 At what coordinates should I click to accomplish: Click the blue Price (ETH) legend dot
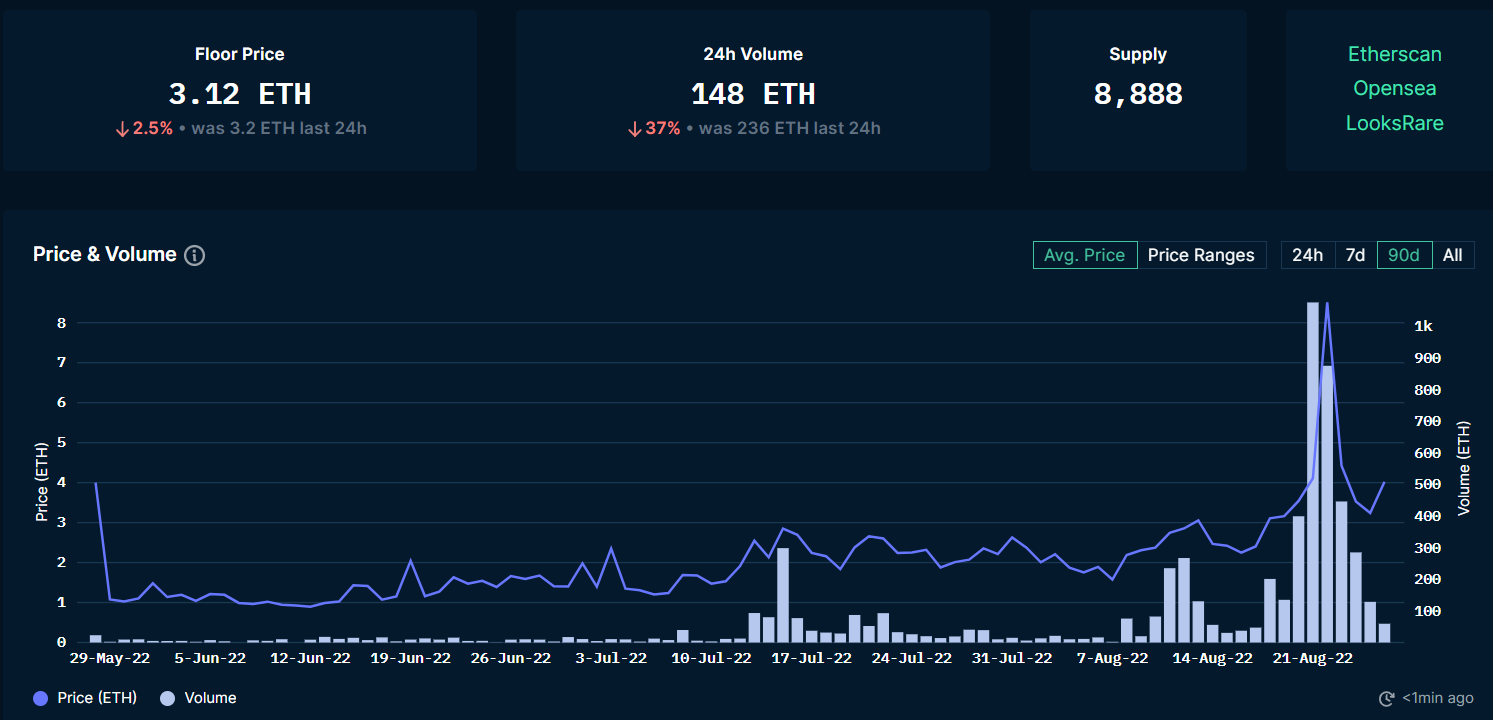(x=41, y=698)
